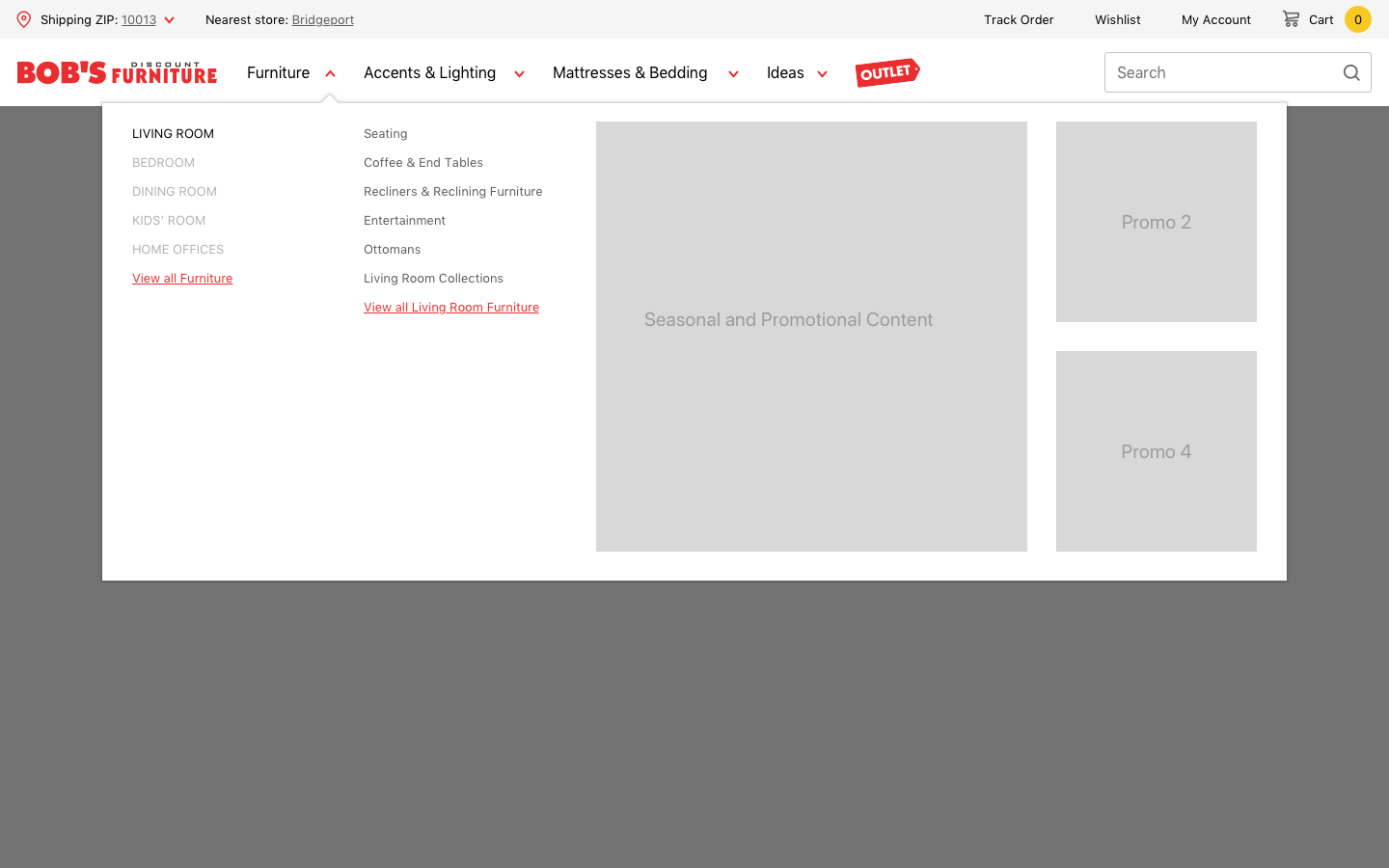This screenshot has width=1389, height=868.
Task: Open Recliners & Reclining Furniture
Action: click(452, 192)
